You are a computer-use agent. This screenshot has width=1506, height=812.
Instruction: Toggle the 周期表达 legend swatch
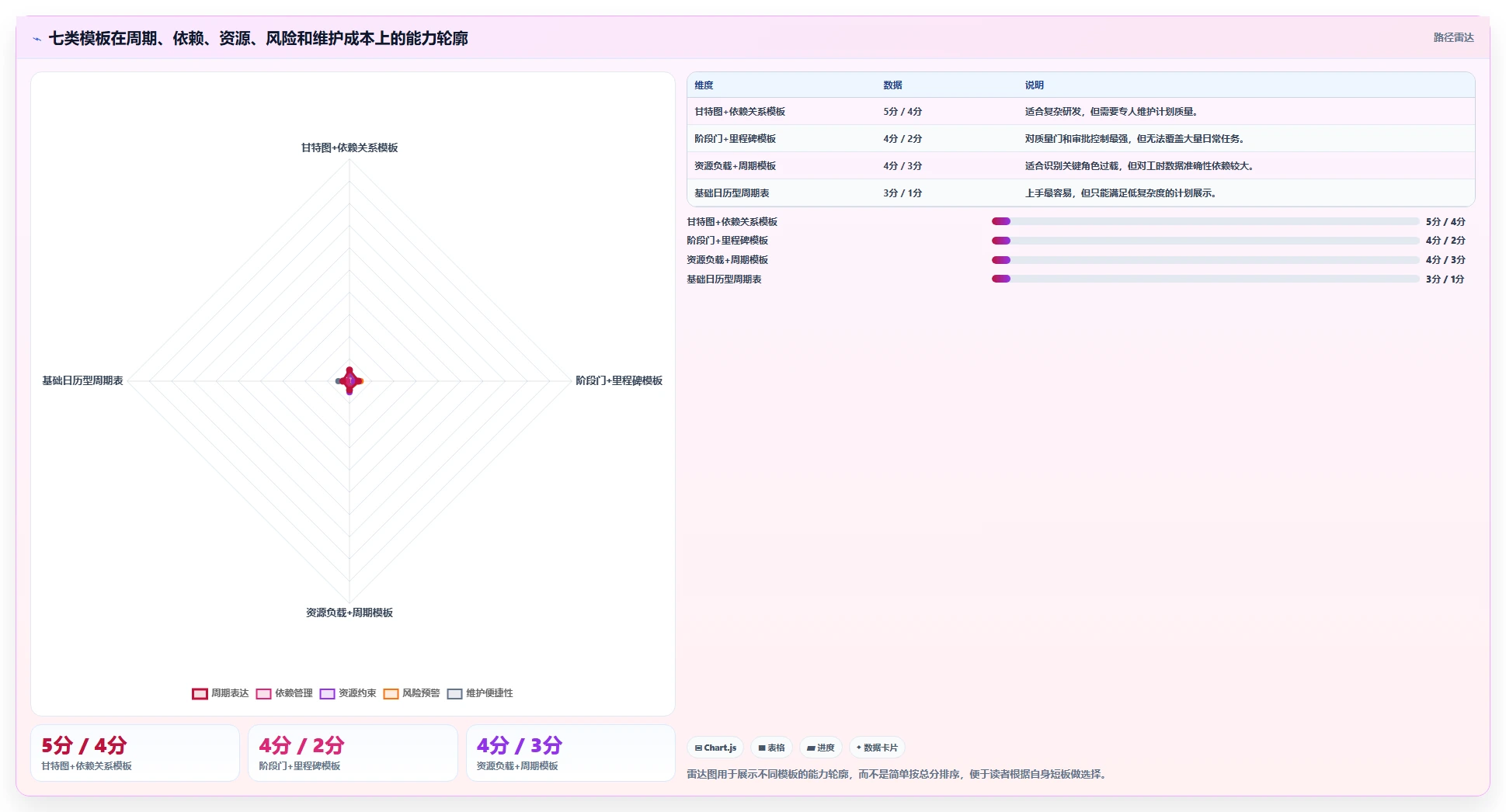pyautogui.click(x=200, y=693)
